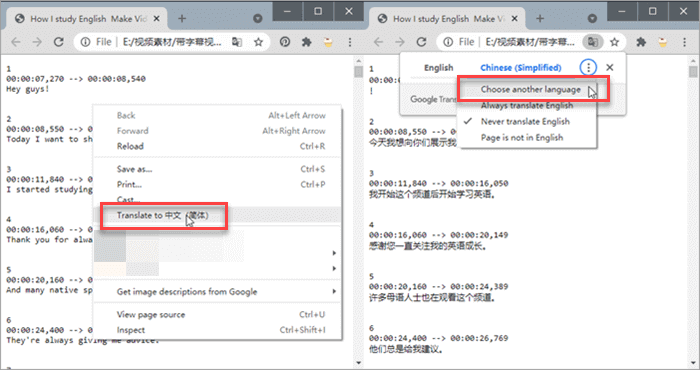Bookmark star in left browser window
This screenshot has height=370, width=700.
(258, 42)
